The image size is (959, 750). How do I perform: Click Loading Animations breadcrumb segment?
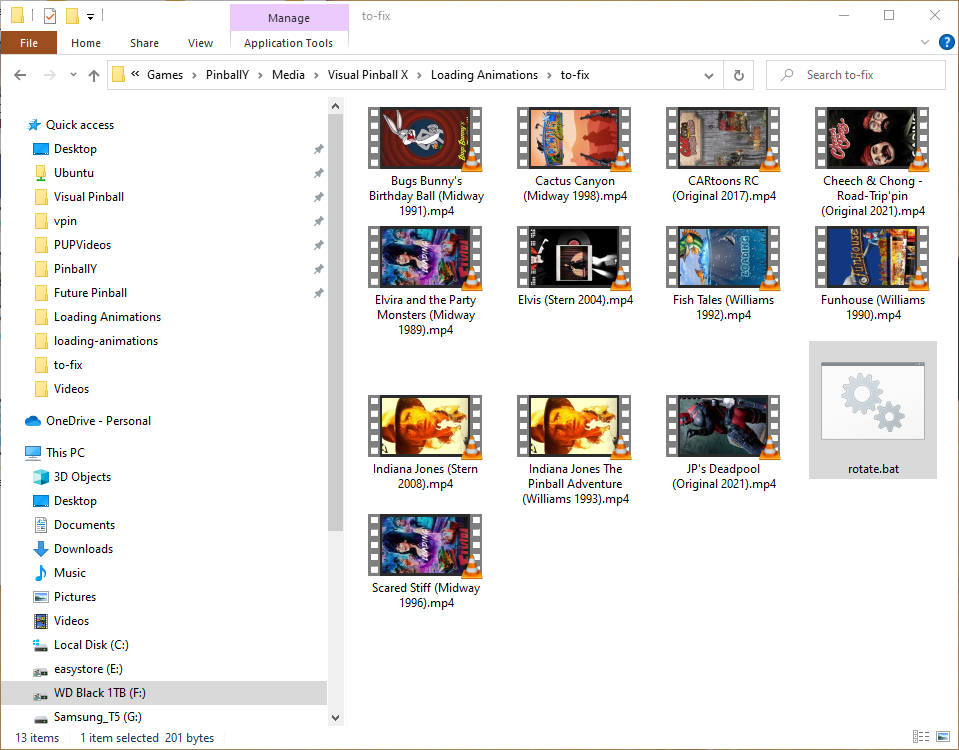click(x=484, y=75)
